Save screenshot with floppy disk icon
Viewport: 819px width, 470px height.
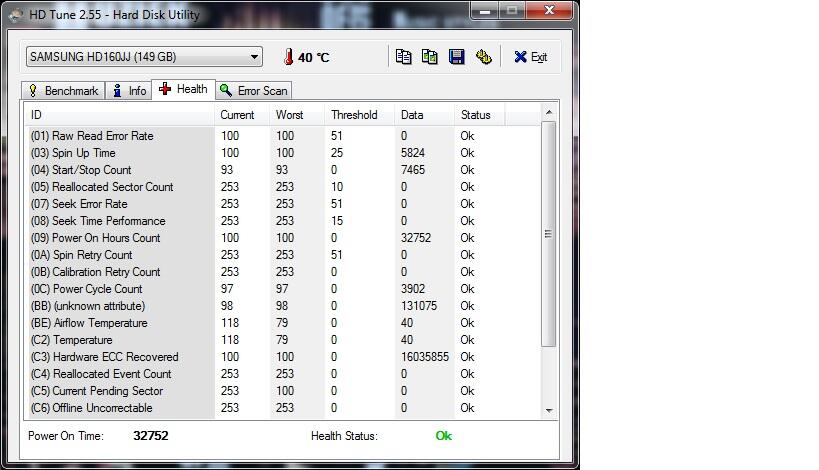coord(457,57)
